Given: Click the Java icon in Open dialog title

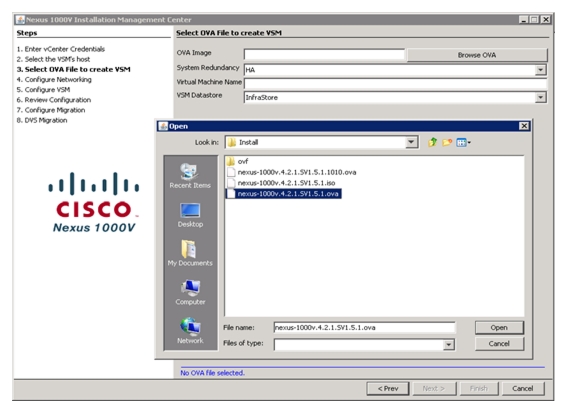Looking at the screenshot, I should [163, 126].
